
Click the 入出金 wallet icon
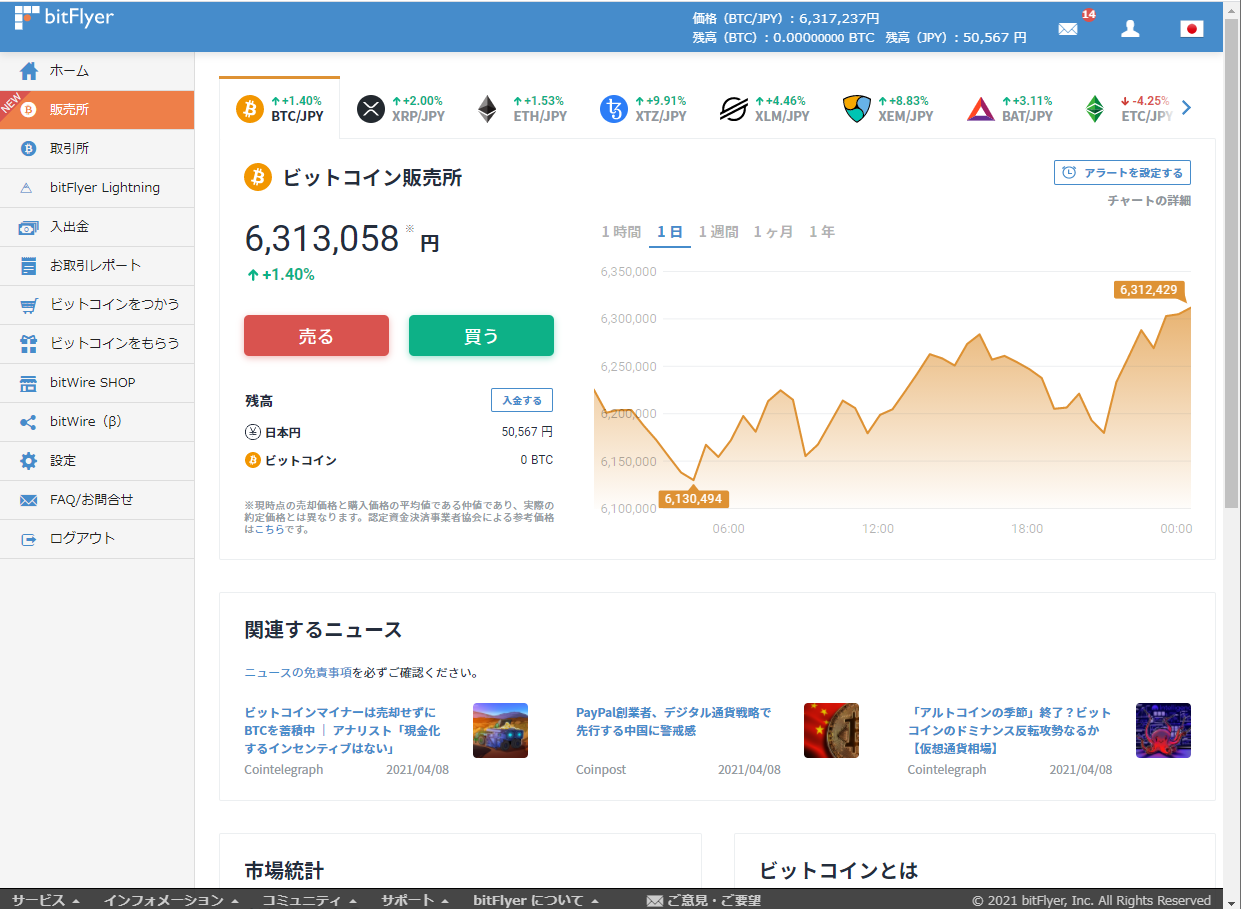pos(29,227)
